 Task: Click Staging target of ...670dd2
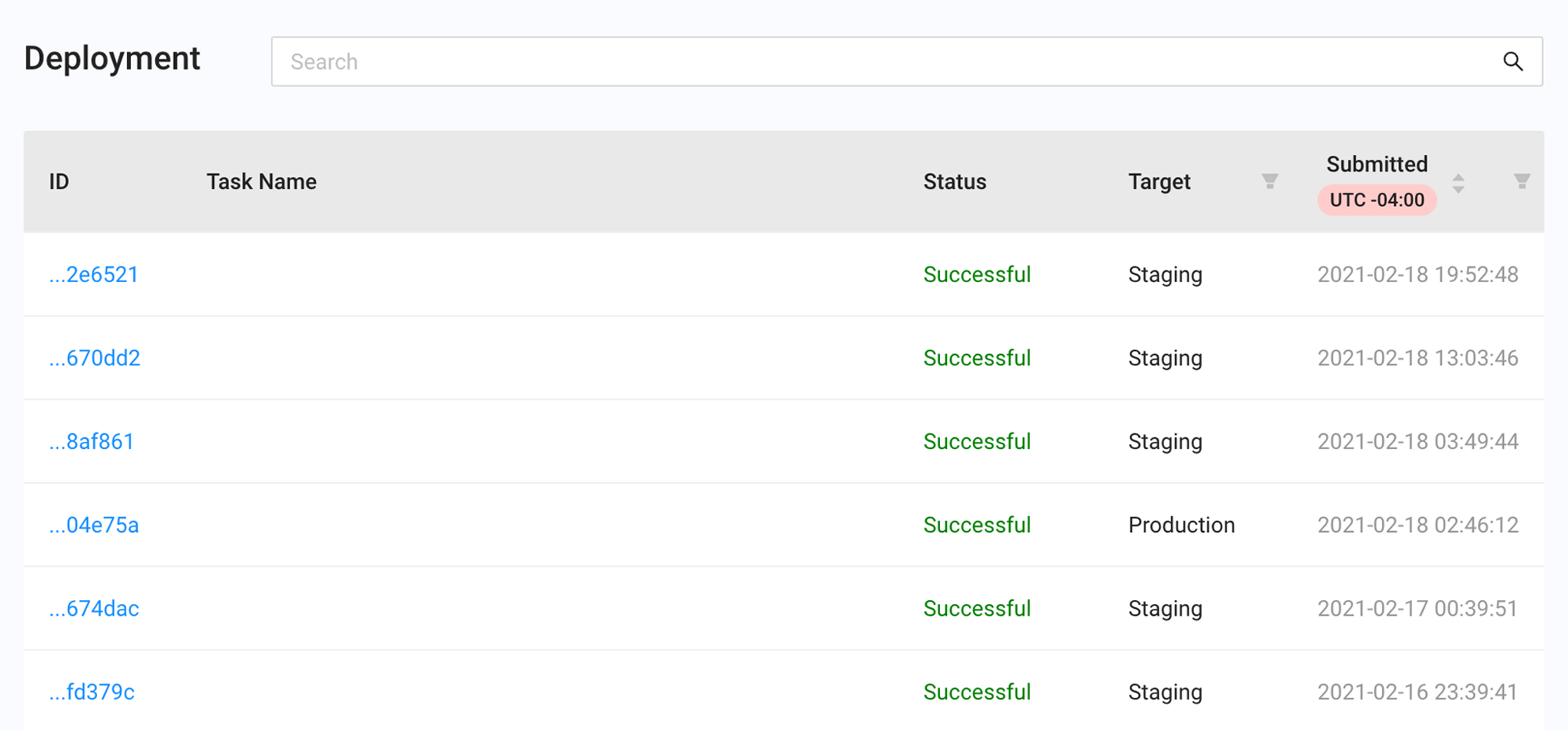(x=1165, y=359)
